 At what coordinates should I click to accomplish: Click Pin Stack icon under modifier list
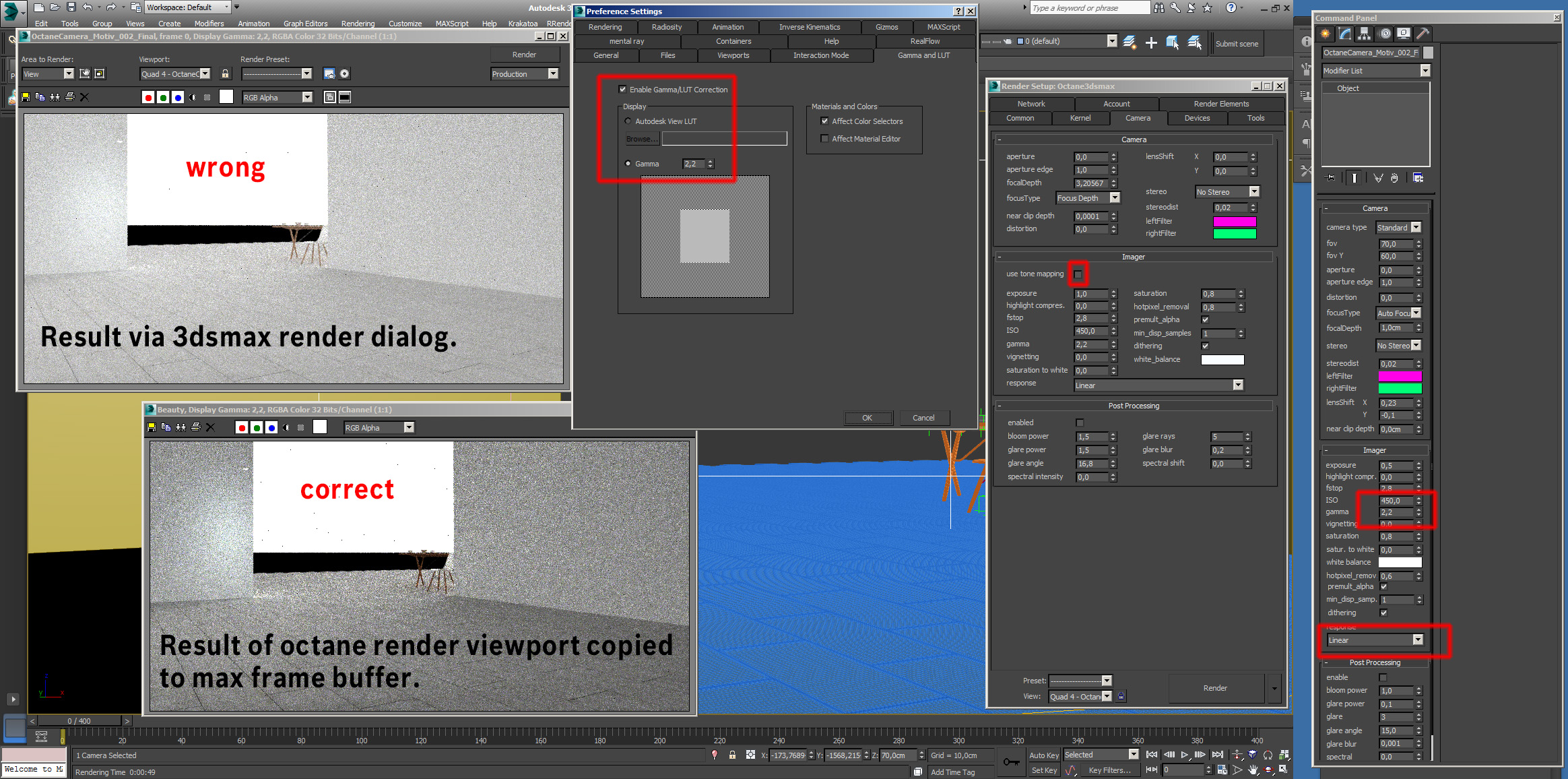tap(1330, 178)
